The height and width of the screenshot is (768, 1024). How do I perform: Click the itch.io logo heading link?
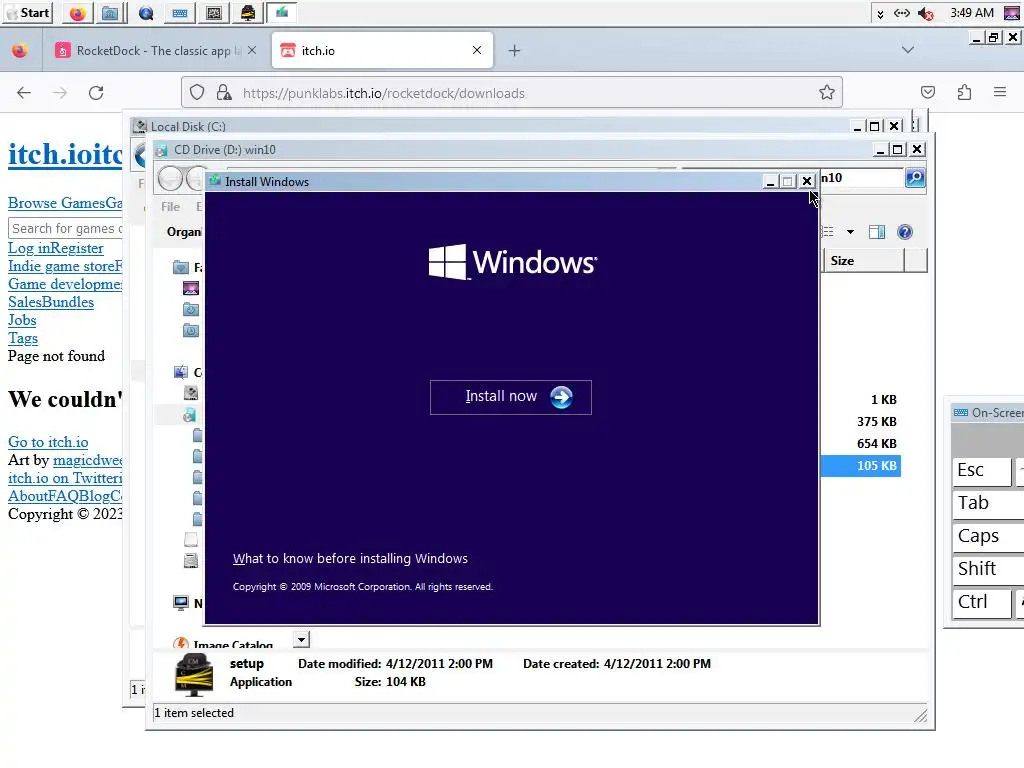click(x=65, y=155)
